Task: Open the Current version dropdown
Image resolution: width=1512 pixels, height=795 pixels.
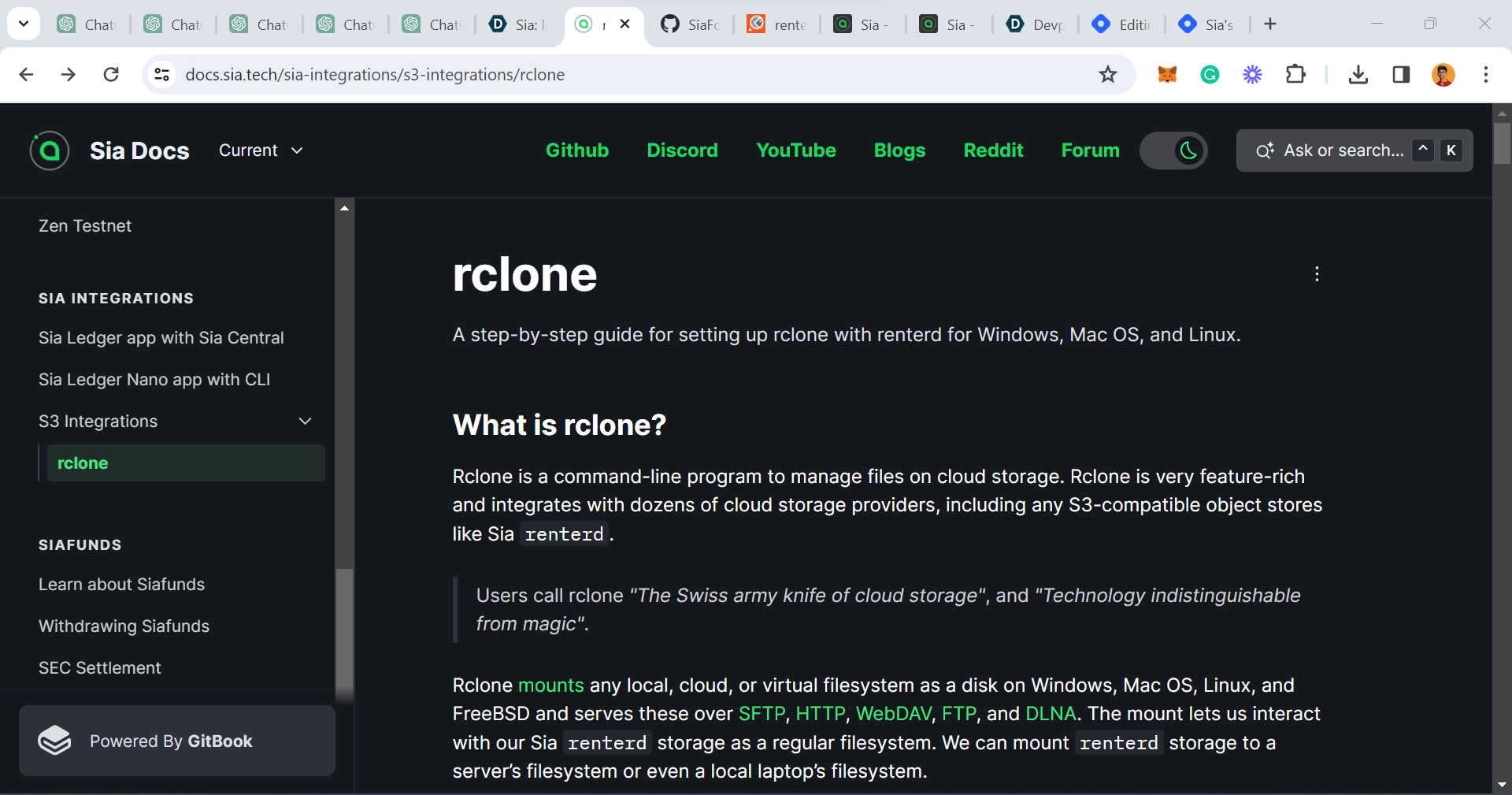Action: pyautogui.click(x=261, y=150)
